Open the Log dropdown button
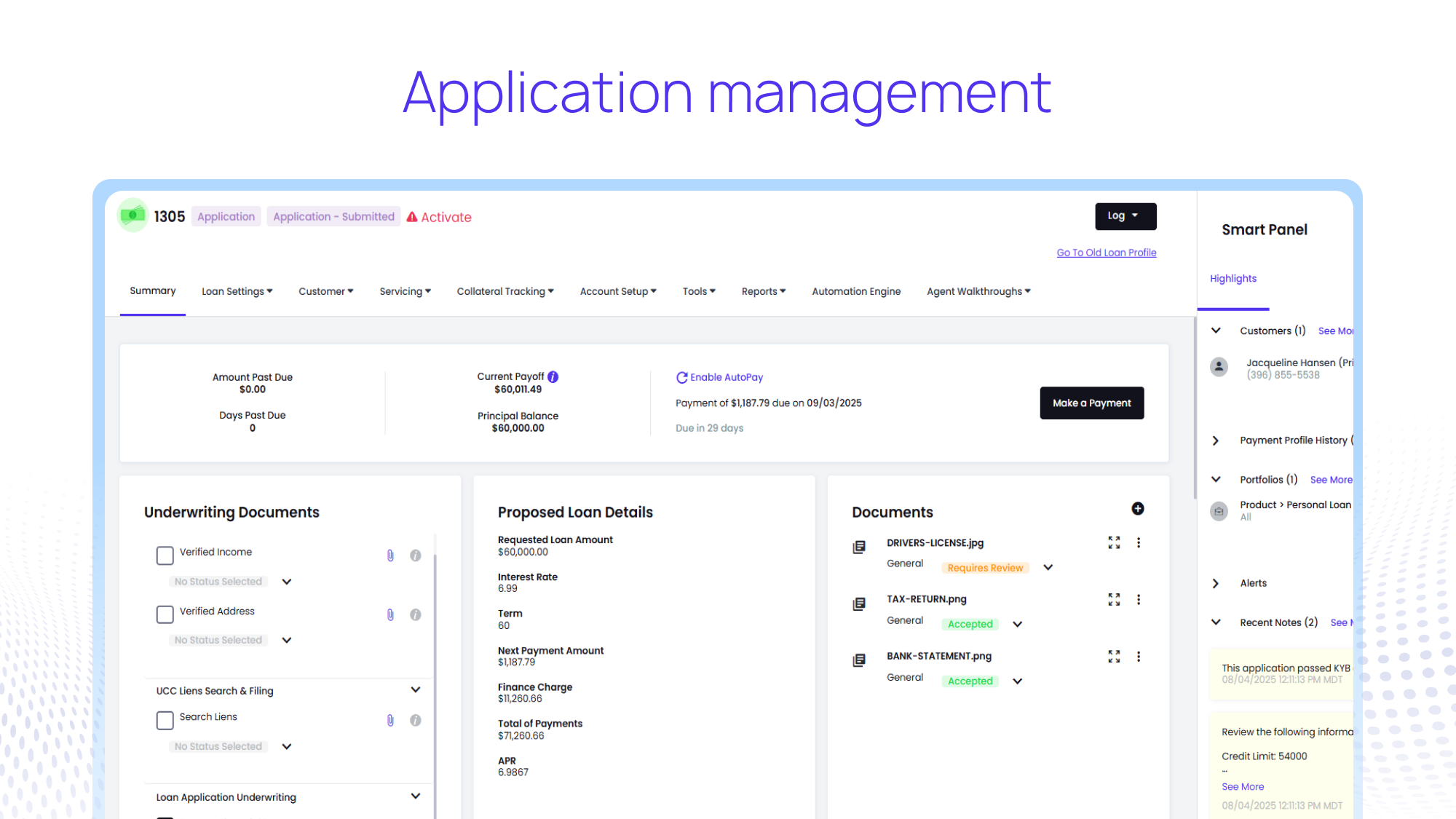The image size is (1456, 819). (x=1125, y=216)
